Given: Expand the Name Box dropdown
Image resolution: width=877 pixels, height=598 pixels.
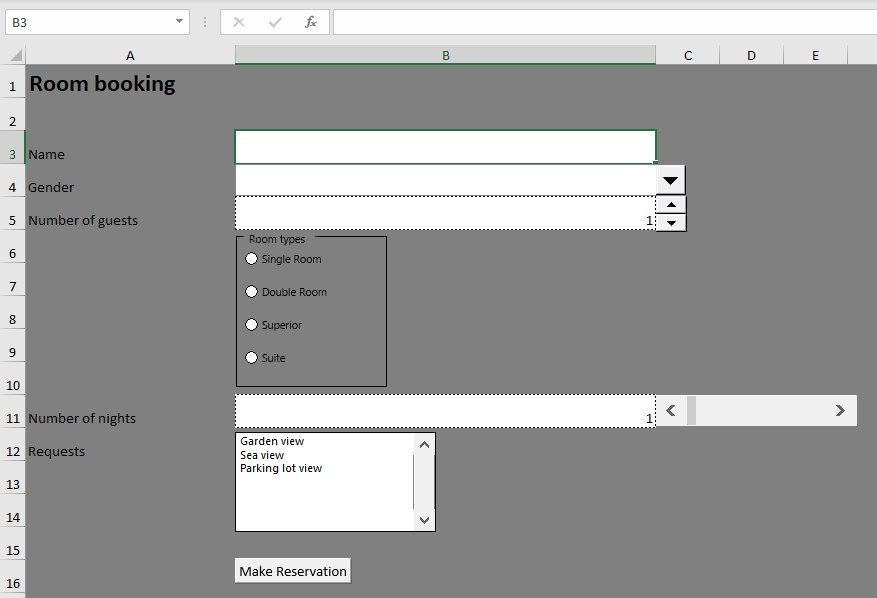Looking at the screenshot, I should pos(180,22).
